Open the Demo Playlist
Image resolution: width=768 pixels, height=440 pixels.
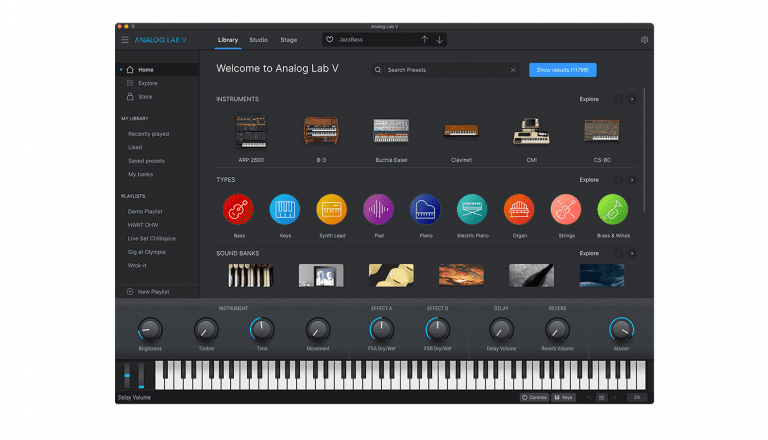point(145,211)
